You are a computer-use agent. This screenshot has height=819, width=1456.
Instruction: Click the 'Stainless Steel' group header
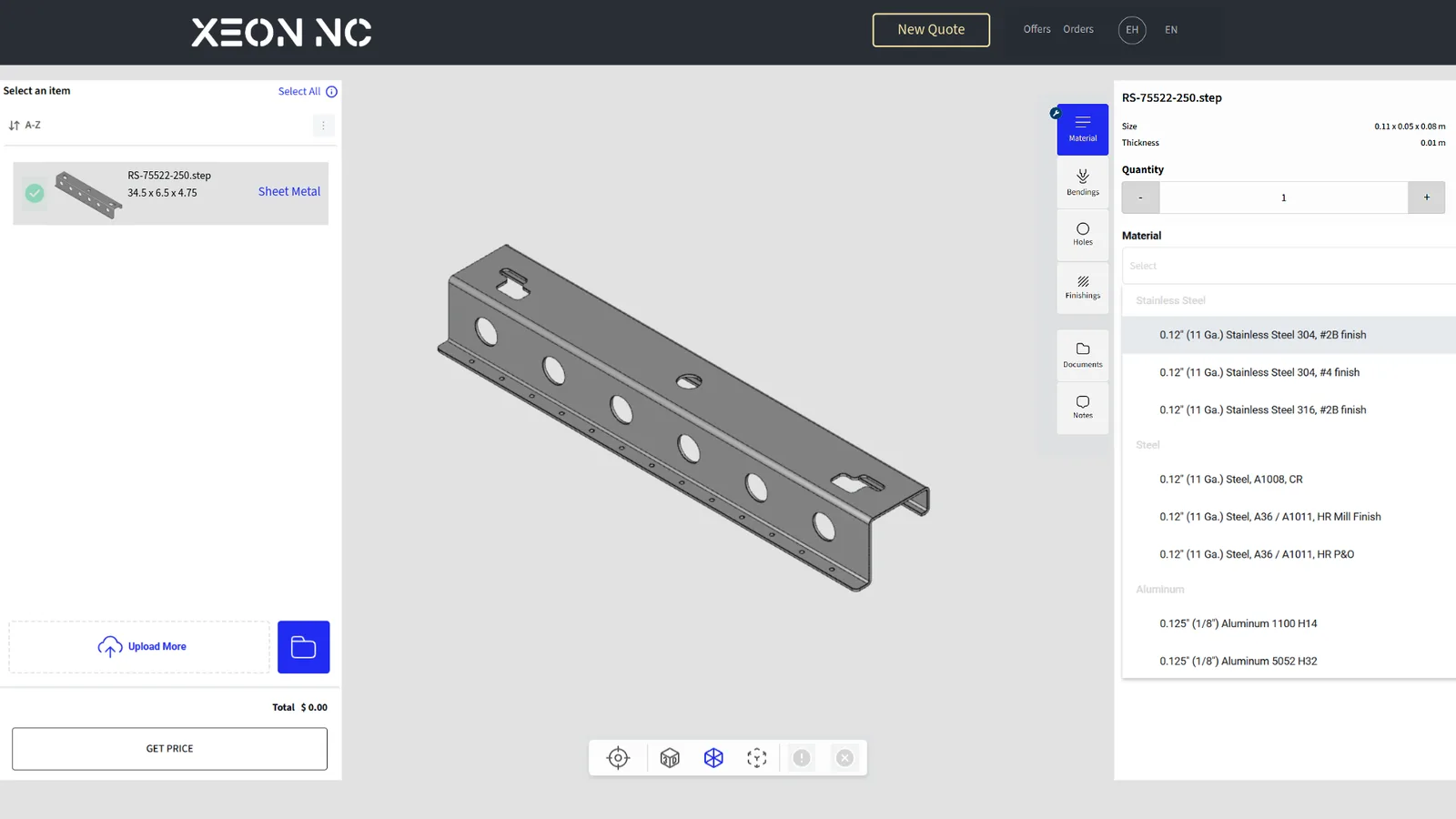click(x=1170, y=300)
